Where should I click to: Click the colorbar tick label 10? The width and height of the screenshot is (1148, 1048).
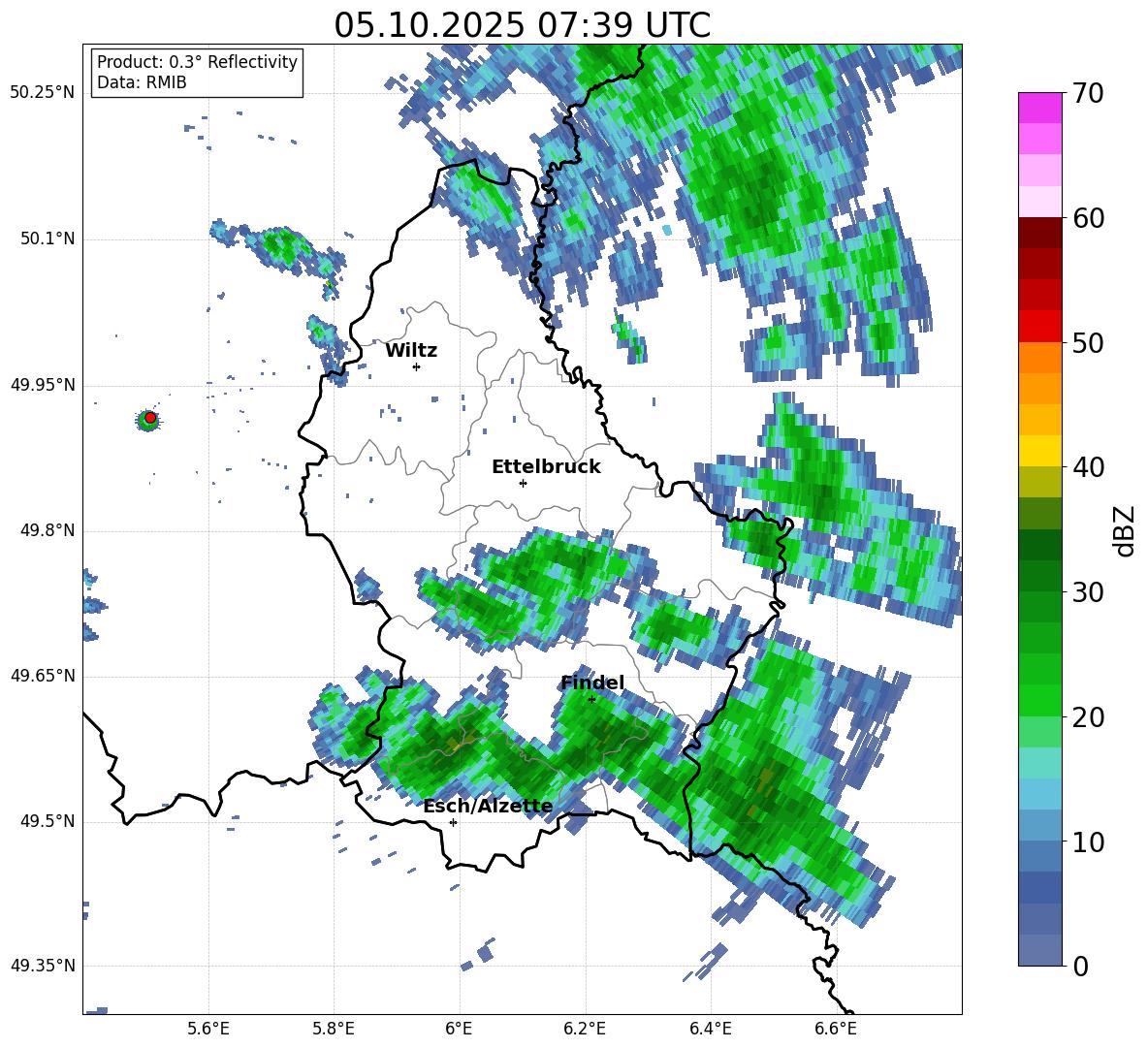[x=1088, y=842]
